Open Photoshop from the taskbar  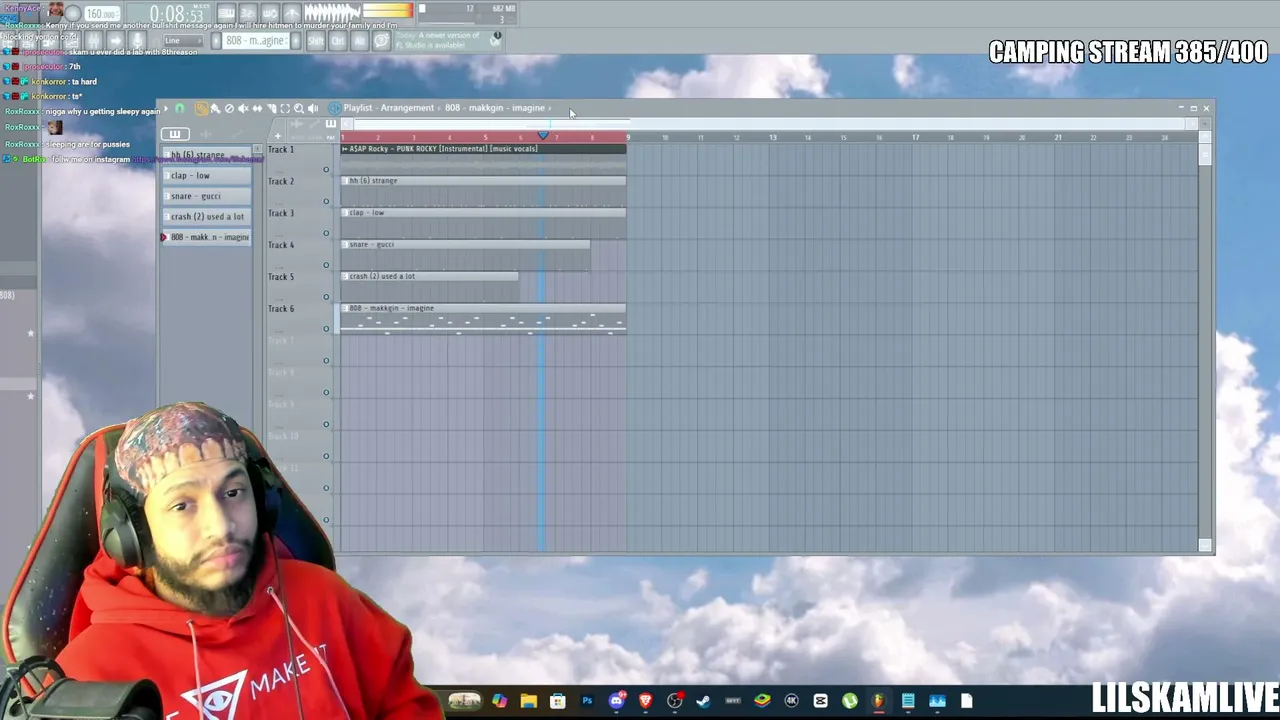pos(587,701)
